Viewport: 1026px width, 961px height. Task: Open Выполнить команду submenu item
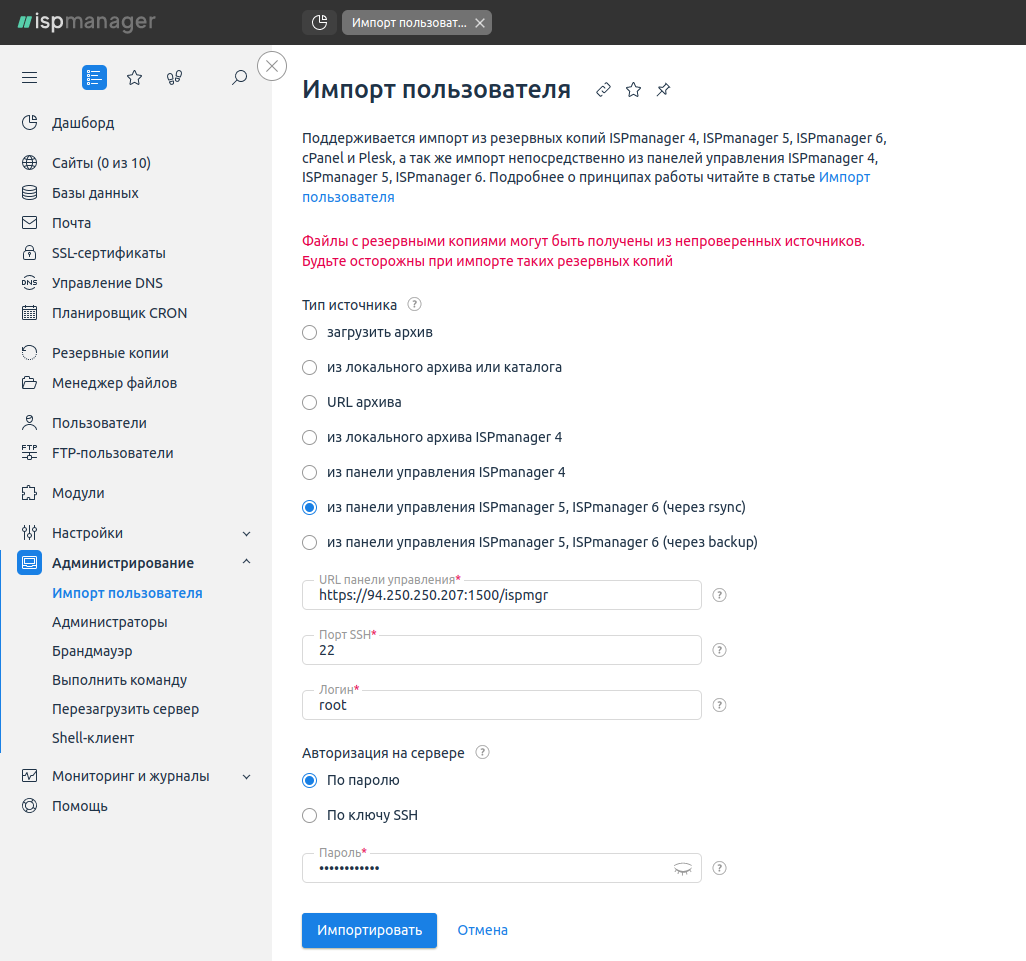(120, 680)
